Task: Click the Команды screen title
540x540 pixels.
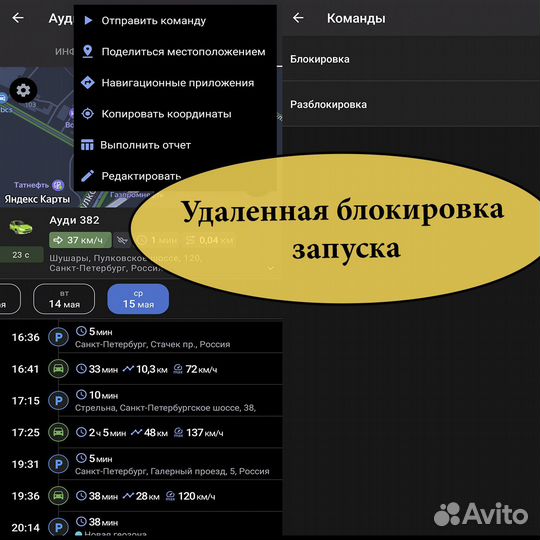Action: (356, 19)
